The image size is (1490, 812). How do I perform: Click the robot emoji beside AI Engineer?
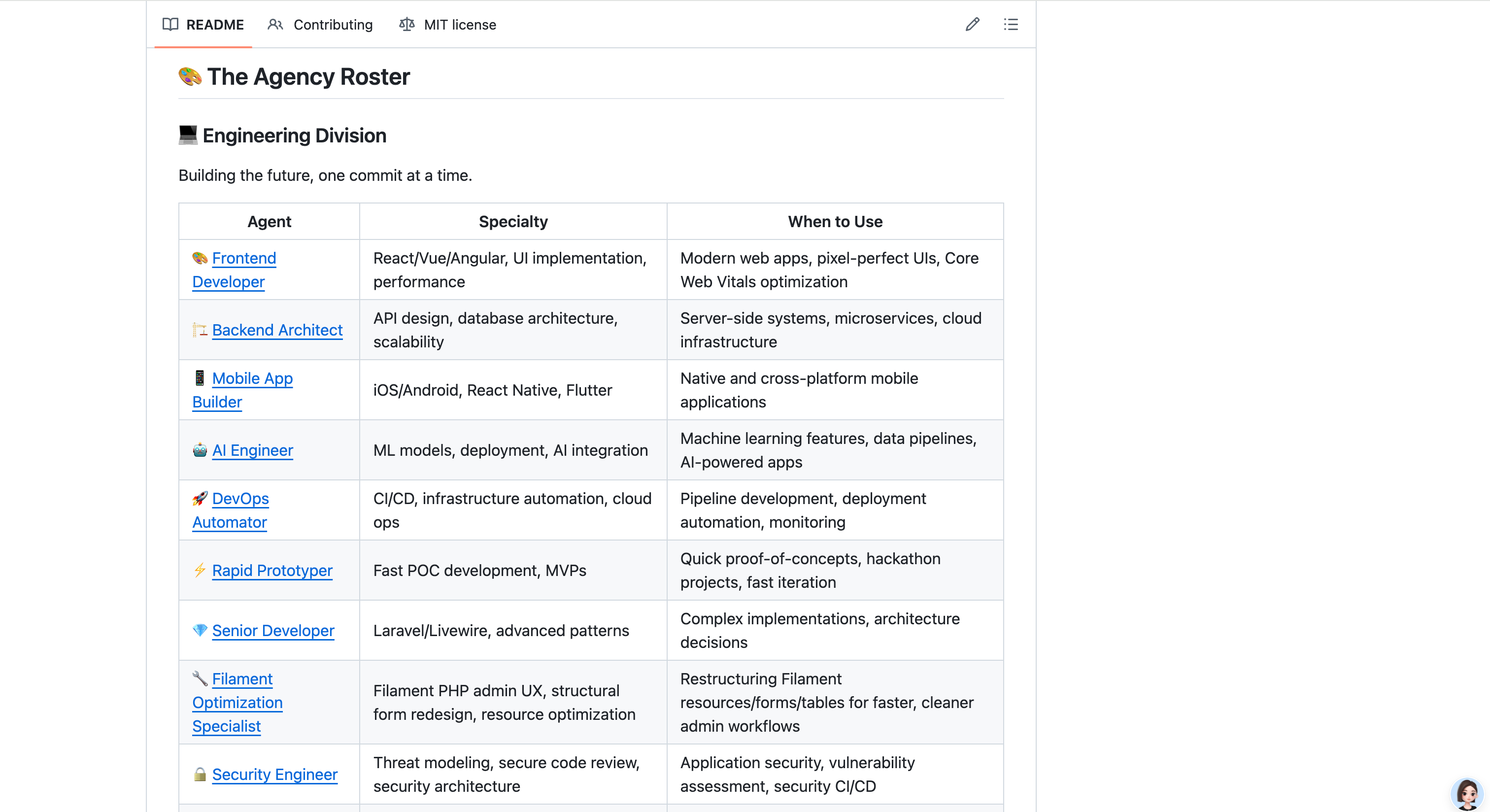point(200,450)
